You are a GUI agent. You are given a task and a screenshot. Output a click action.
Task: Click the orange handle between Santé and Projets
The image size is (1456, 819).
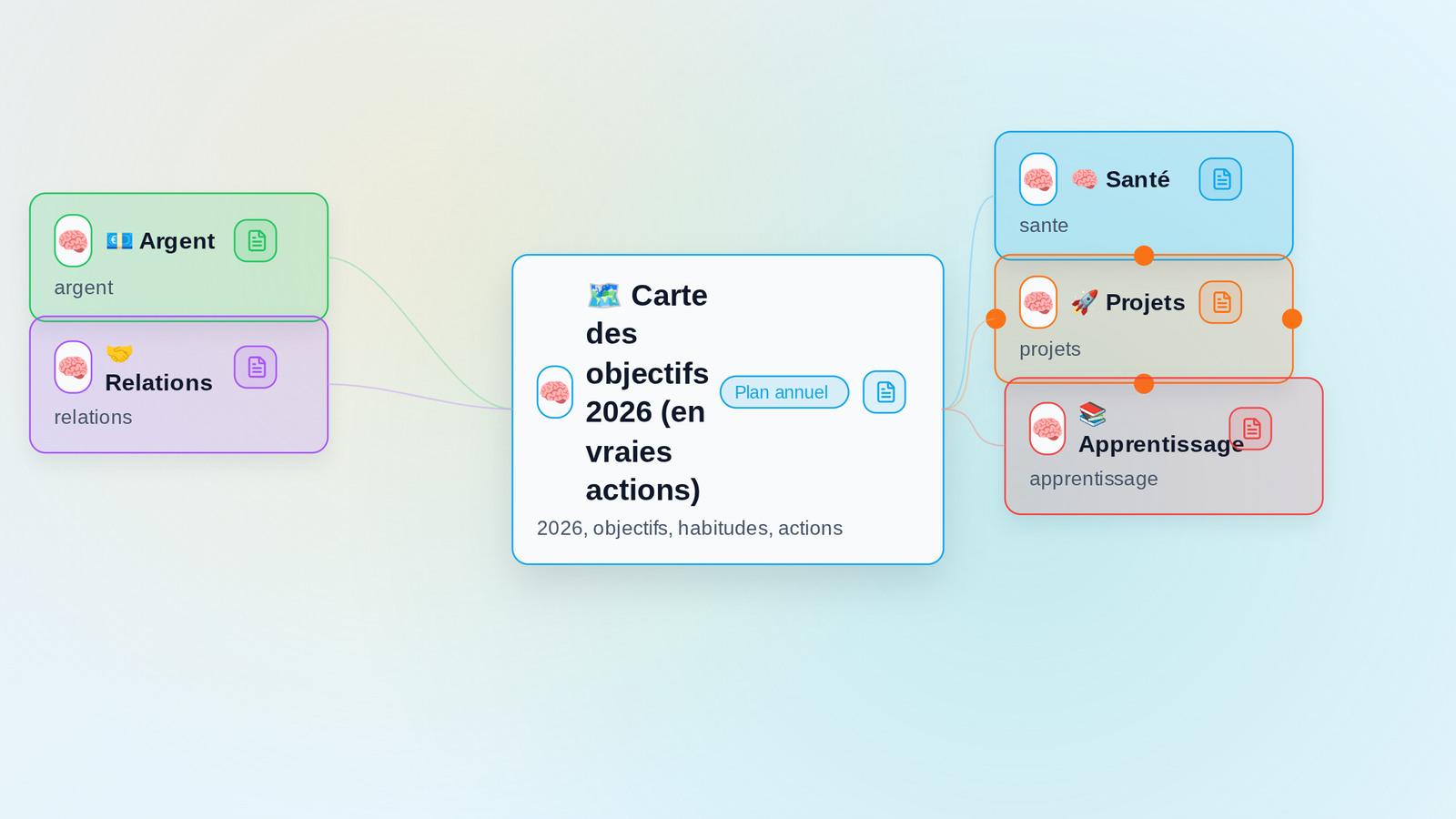[x=1144, y=256]
